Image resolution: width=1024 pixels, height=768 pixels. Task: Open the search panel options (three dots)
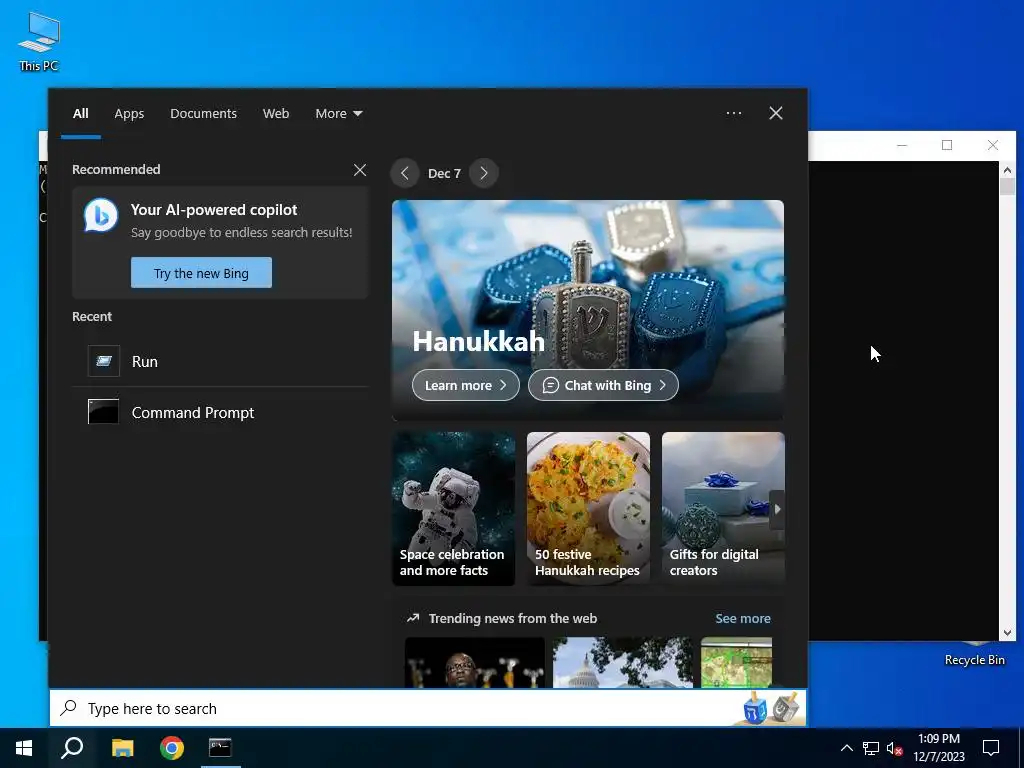pos(733,113)
